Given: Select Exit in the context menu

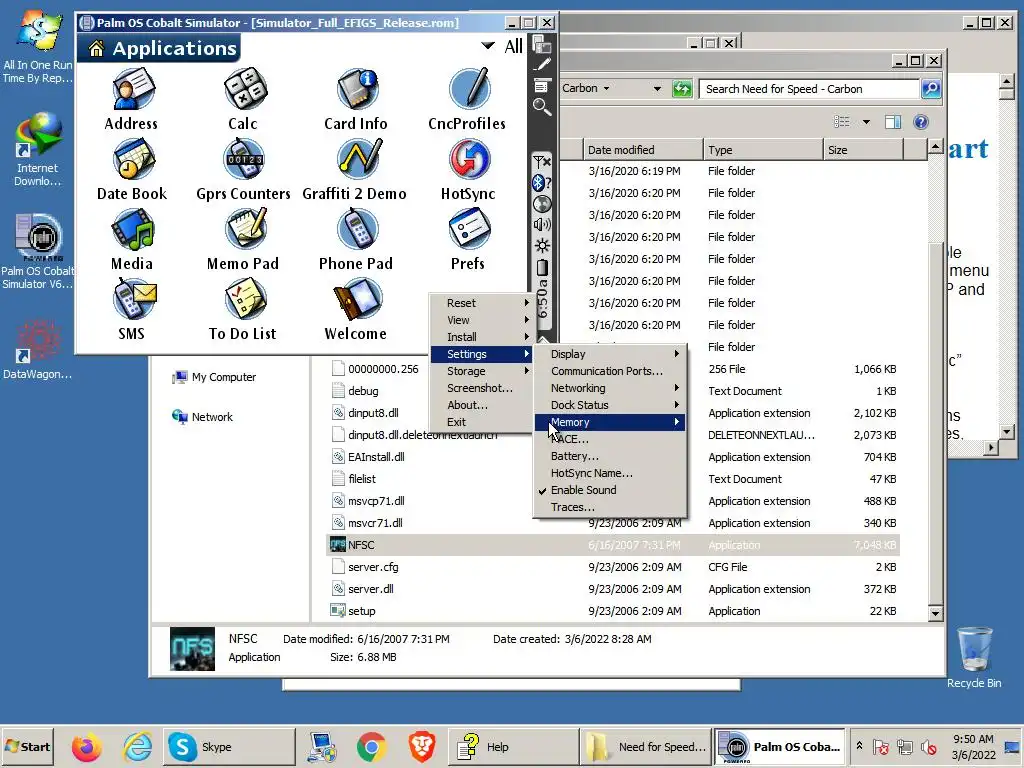Looking at the screenshot, I should [x=481, y=422].
